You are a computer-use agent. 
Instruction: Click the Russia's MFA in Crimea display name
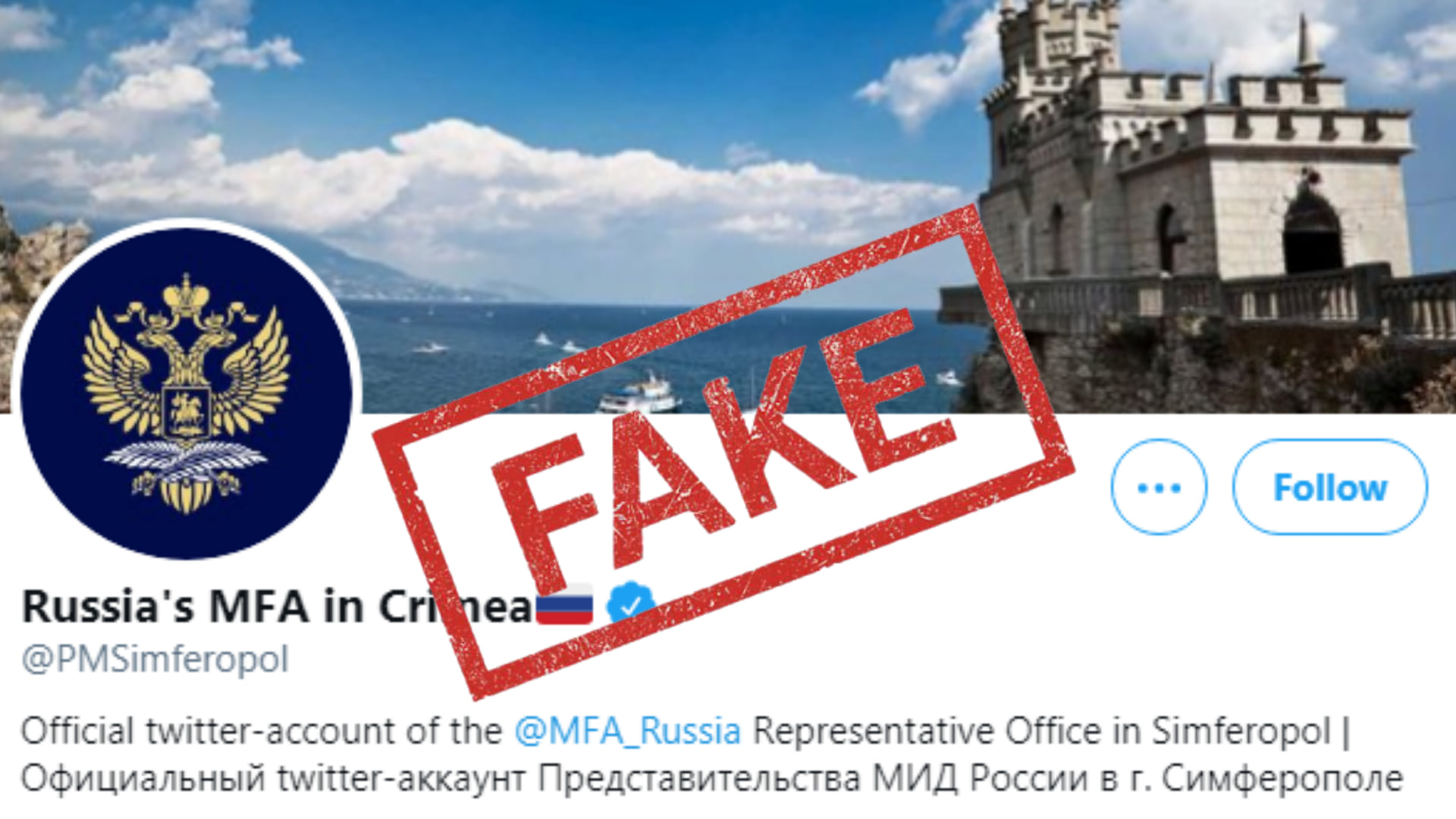[277, 607]
